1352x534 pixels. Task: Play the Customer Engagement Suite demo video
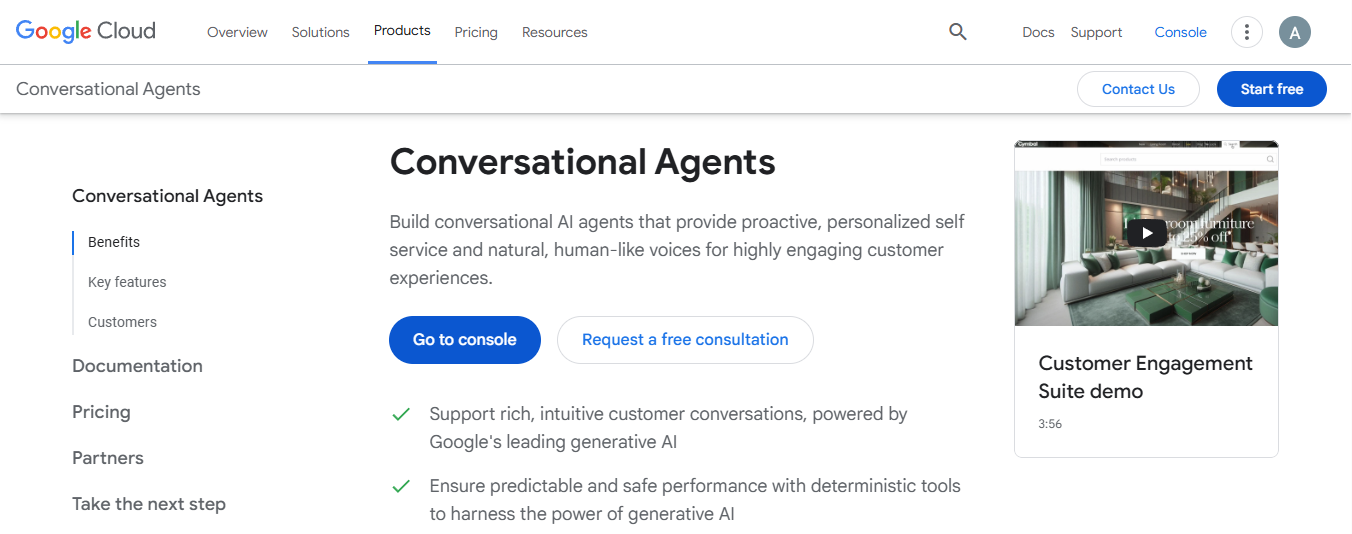point(1146,233)
